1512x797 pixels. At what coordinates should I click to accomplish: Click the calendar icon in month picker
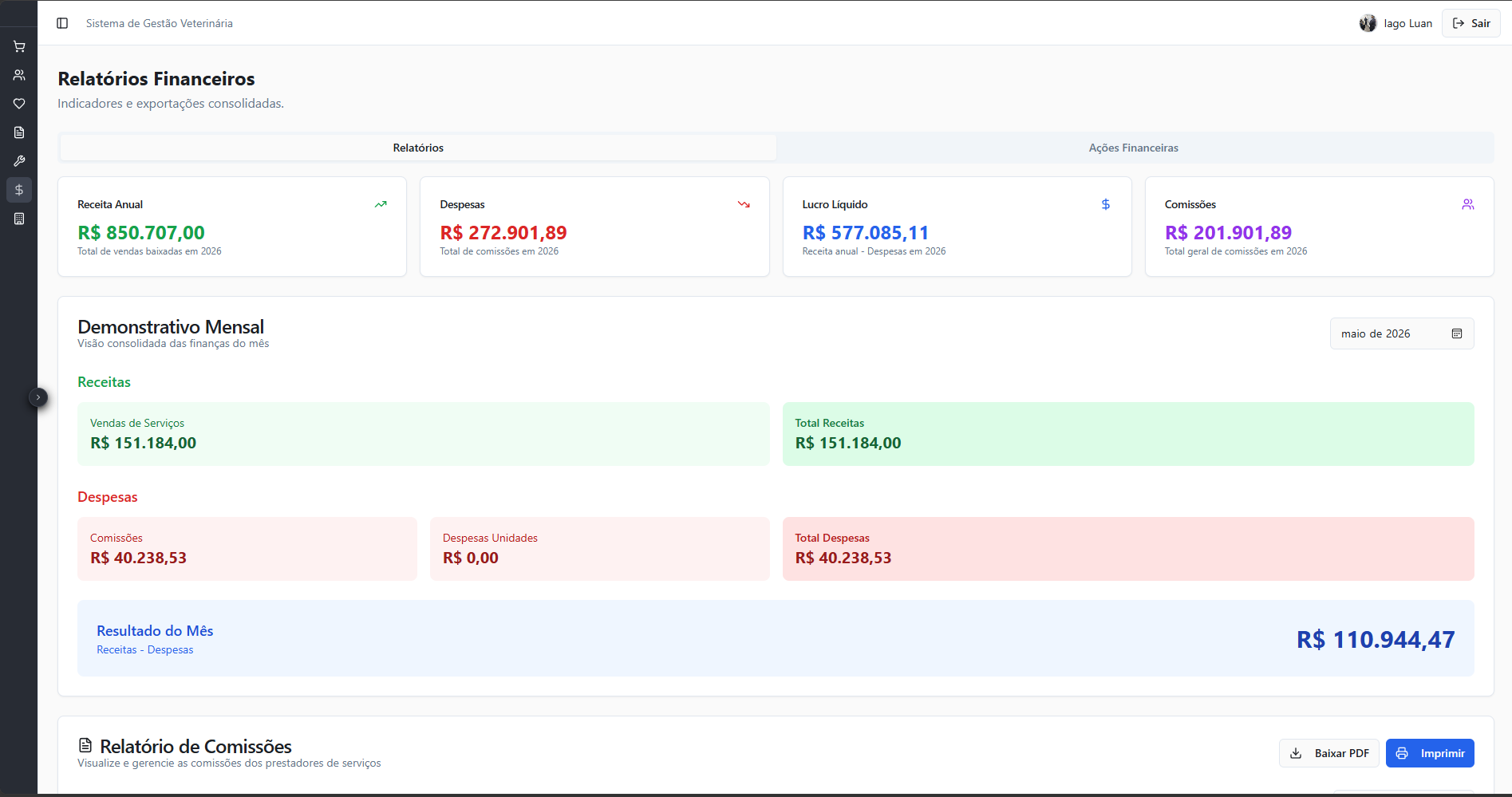coord(1457,333)
